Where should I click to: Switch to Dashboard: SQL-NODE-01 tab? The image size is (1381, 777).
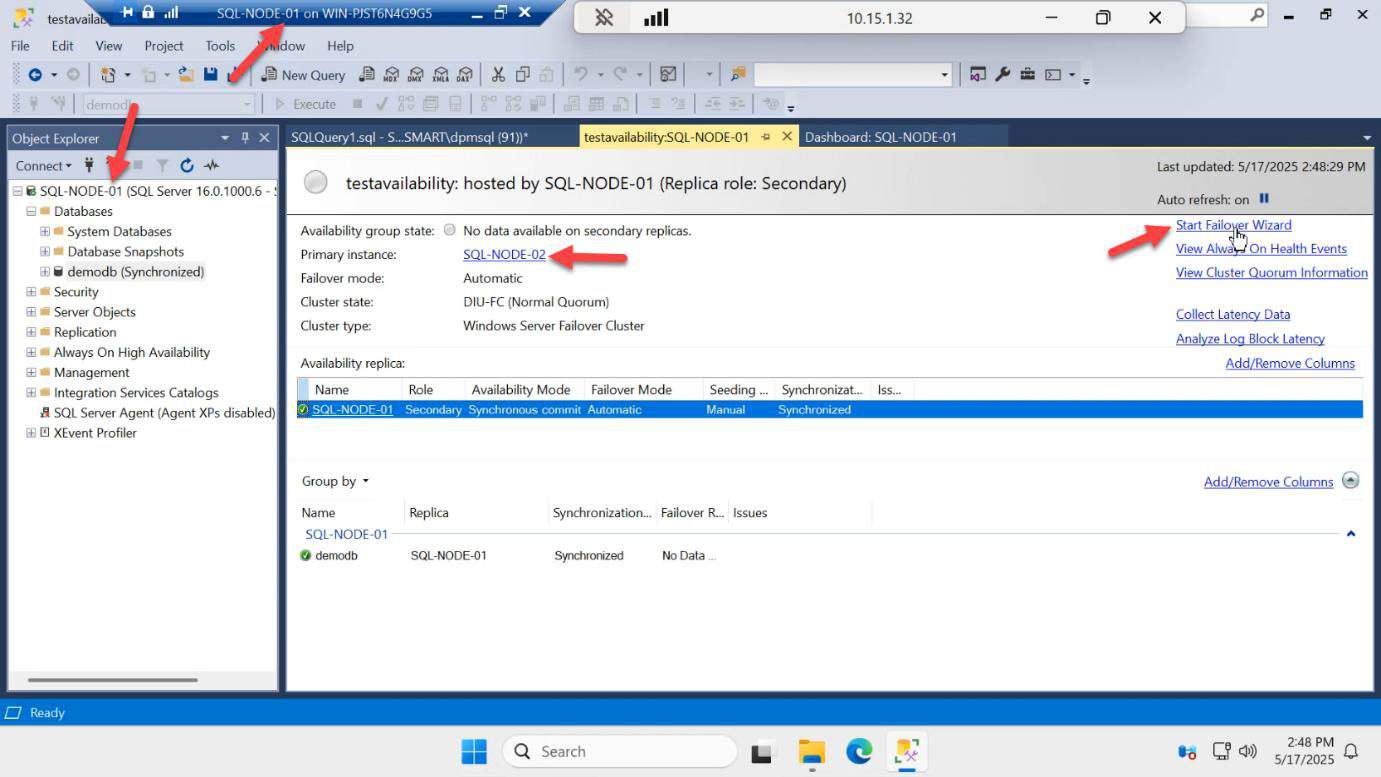coord(881,137)
